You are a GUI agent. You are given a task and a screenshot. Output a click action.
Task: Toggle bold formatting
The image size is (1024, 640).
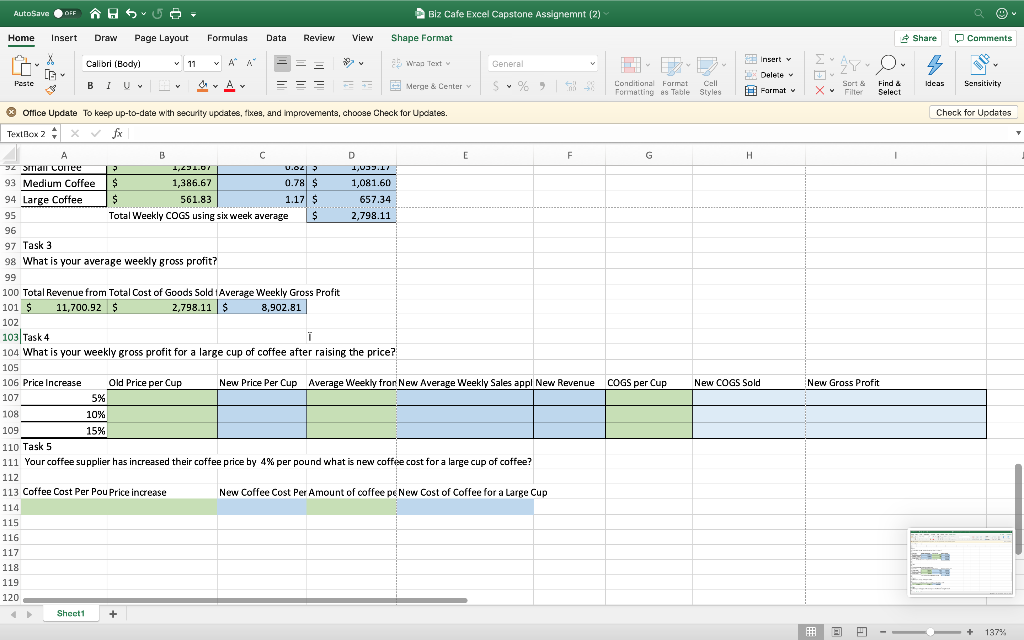click(90, 86)
